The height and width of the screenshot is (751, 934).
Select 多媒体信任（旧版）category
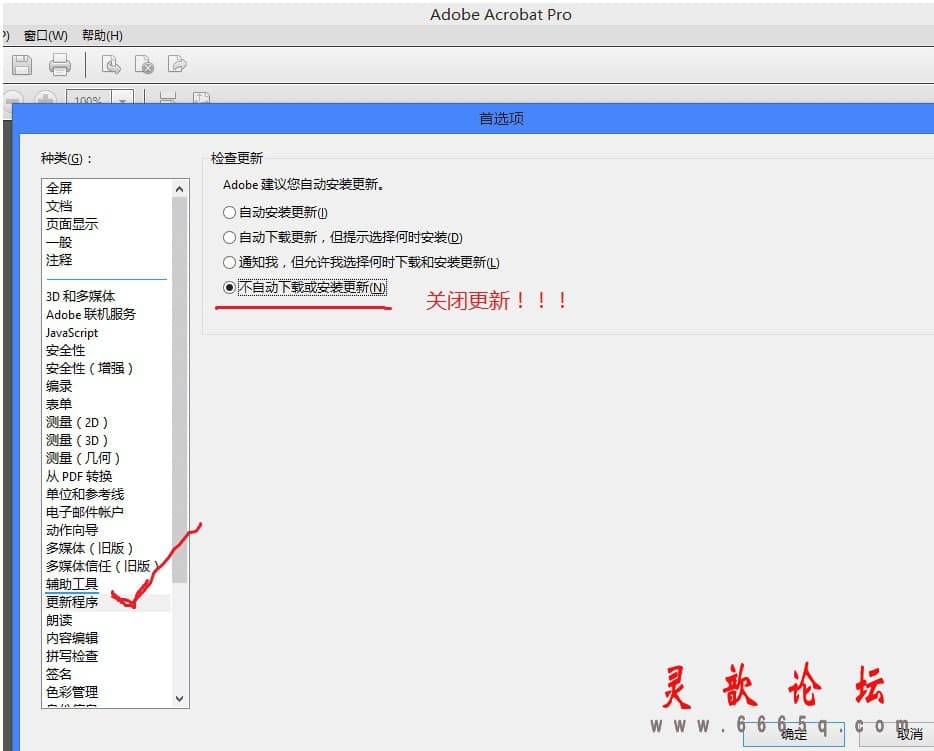click(x=102, y=566)
